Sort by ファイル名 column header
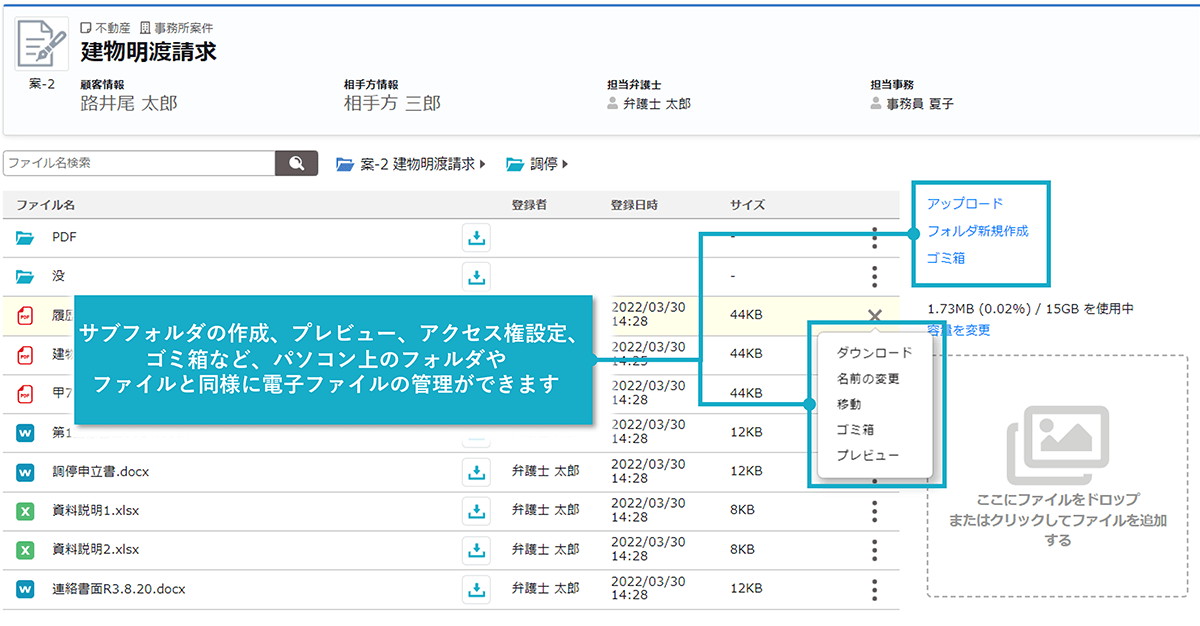Image resolution: width=1200 pixels, height=626 pixels. 45,205
